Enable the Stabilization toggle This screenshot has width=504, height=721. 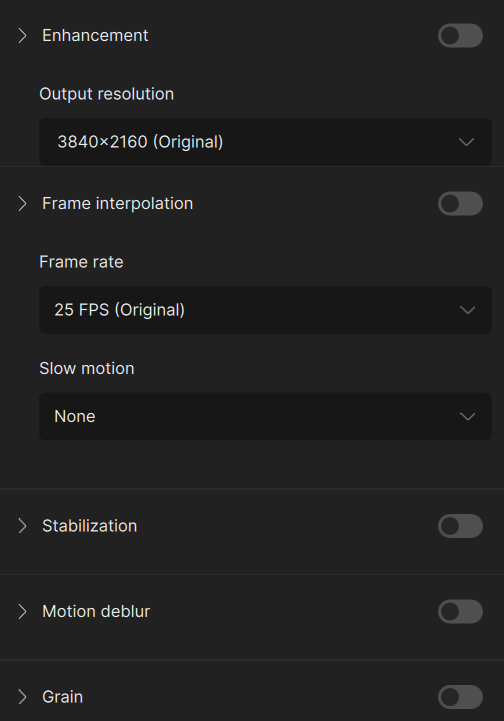pos(460,526)
